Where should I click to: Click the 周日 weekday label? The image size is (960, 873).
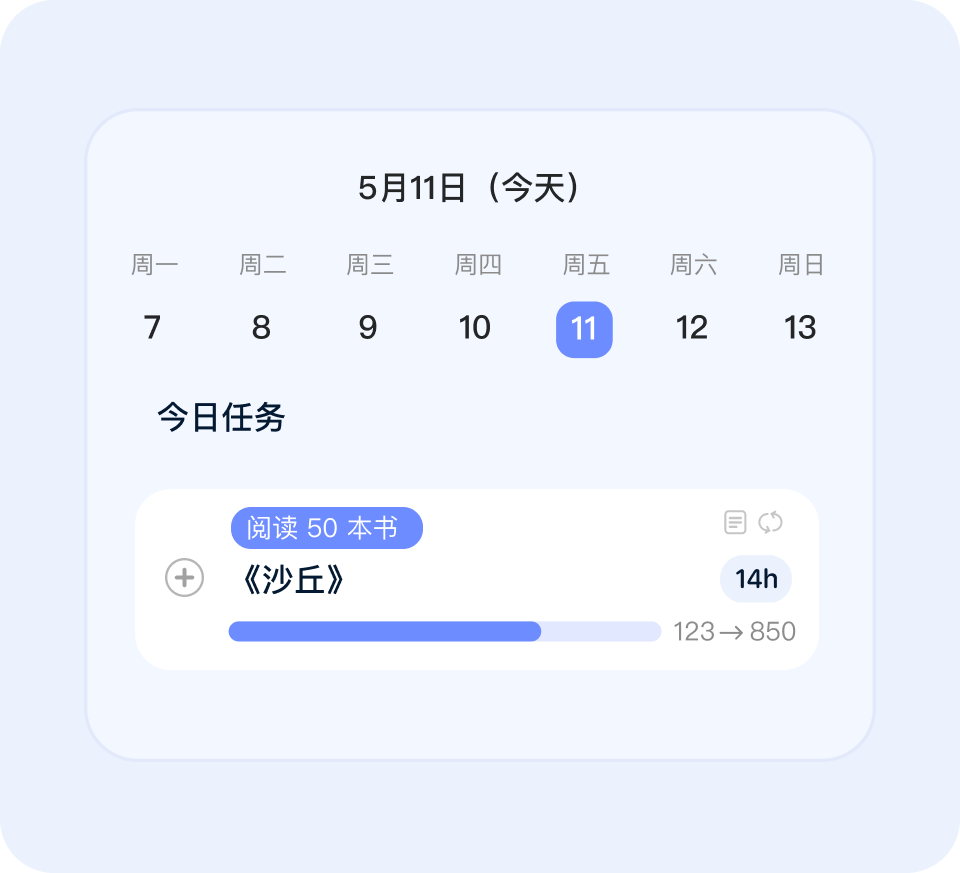801,265
